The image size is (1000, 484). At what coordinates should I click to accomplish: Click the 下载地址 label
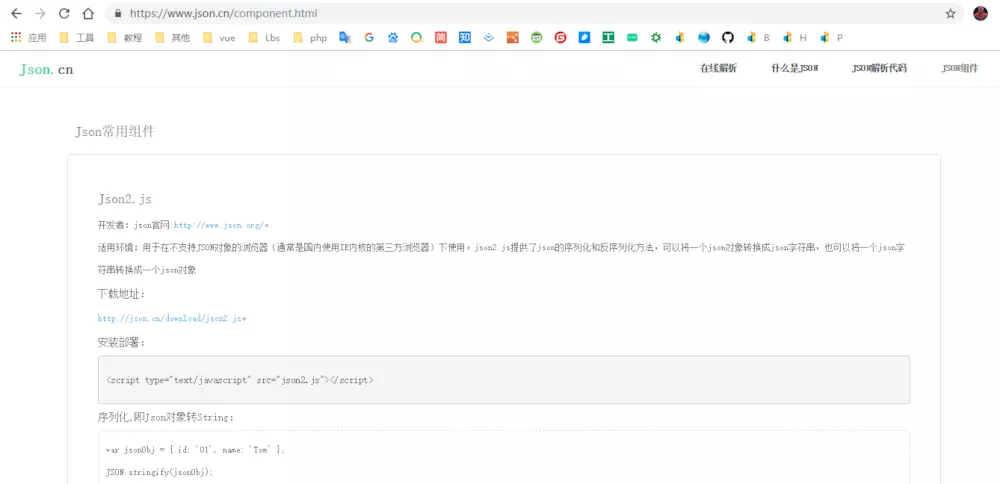[122, 294]
